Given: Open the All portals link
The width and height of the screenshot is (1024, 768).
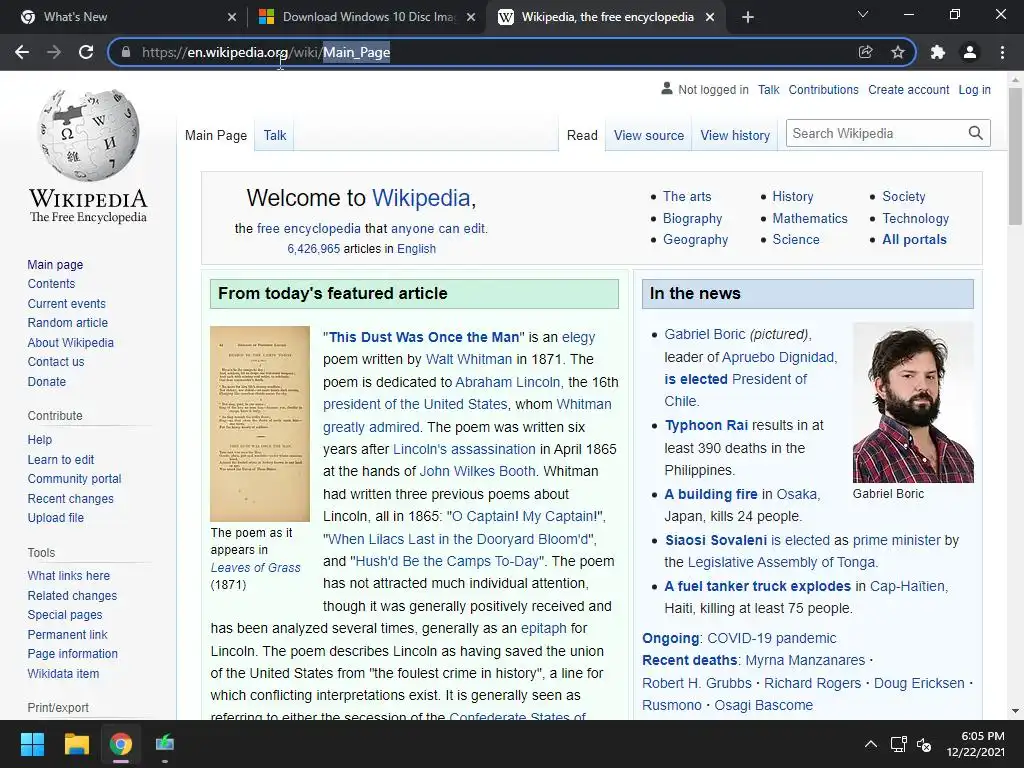Looking at the screenshot, I should (x=914, y=239).
